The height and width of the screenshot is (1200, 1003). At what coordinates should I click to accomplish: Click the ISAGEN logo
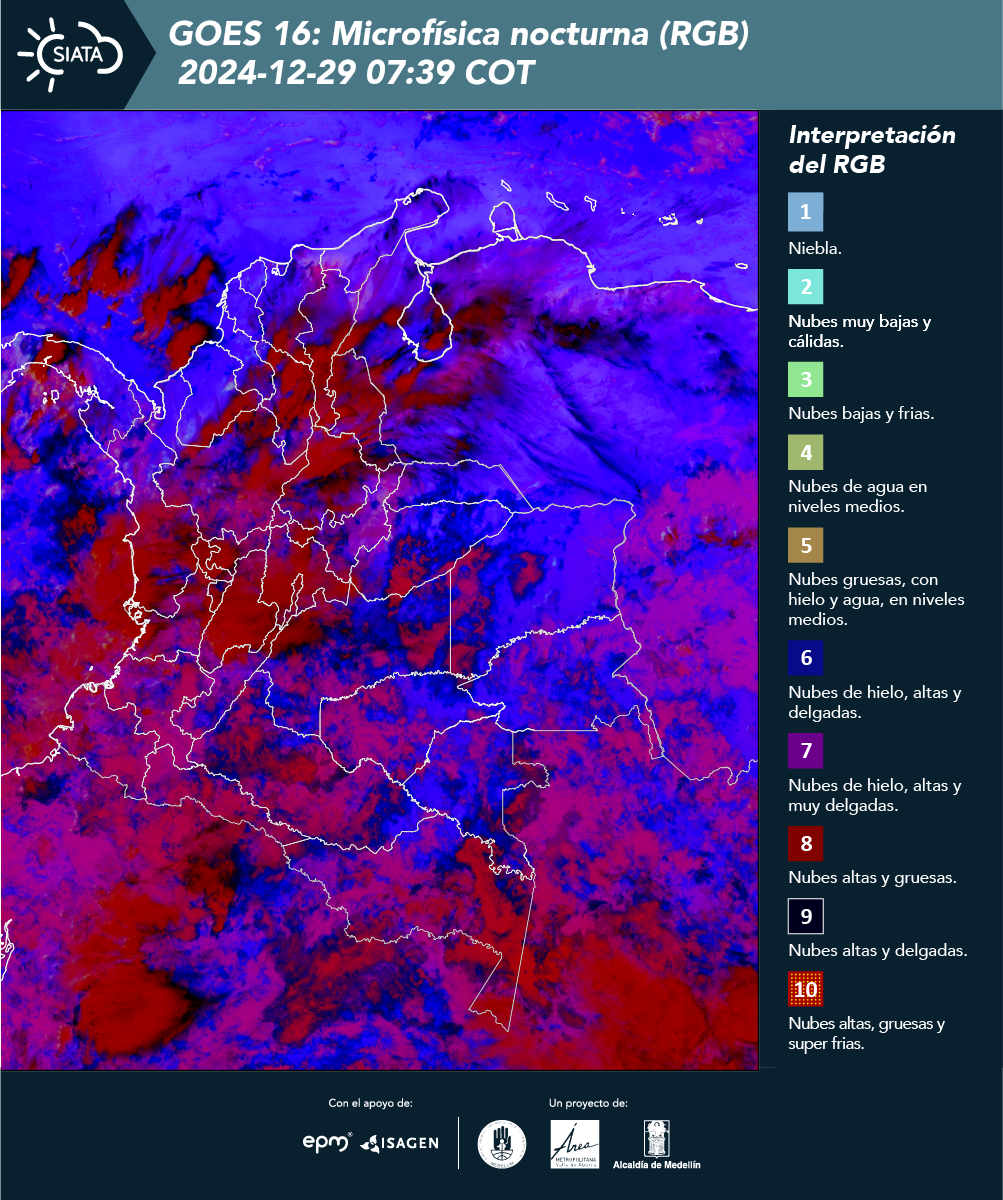pos(399,1142)
